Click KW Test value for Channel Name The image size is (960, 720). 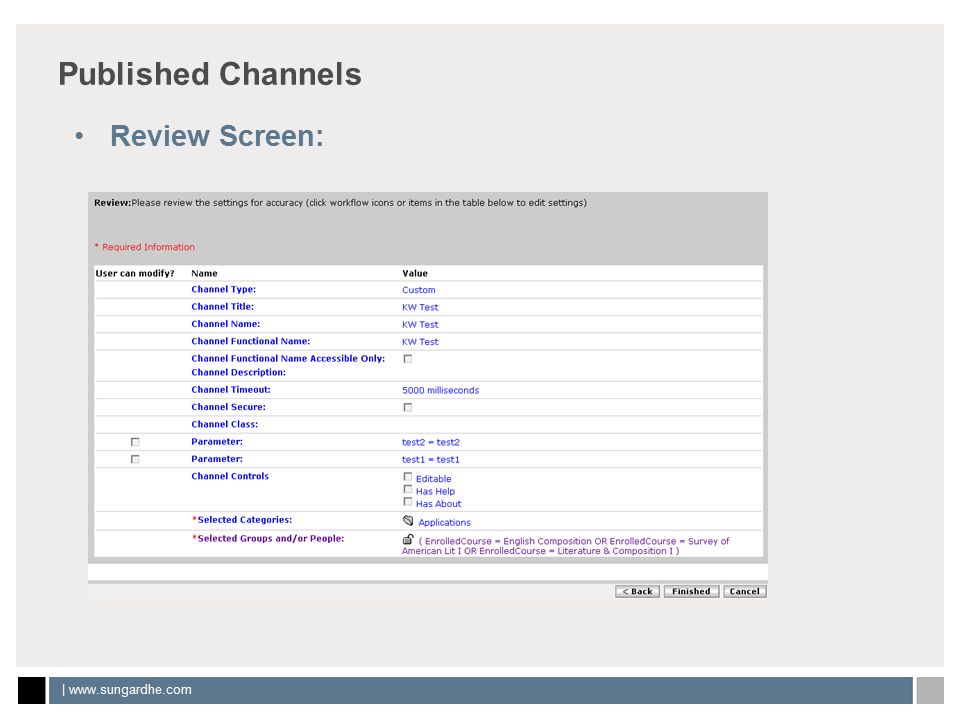(x=420, y=324)
